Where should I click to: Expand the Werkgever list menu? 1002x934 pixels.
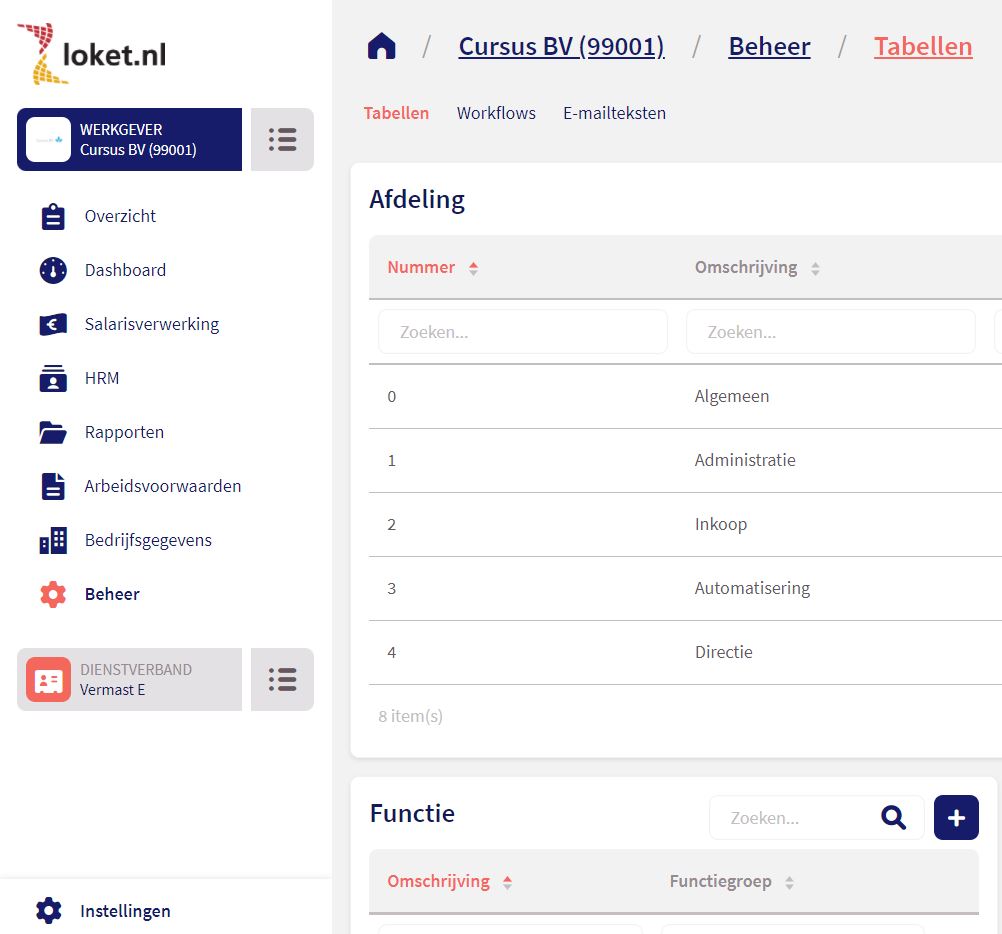pyautogui.click(x=282, y=140)
